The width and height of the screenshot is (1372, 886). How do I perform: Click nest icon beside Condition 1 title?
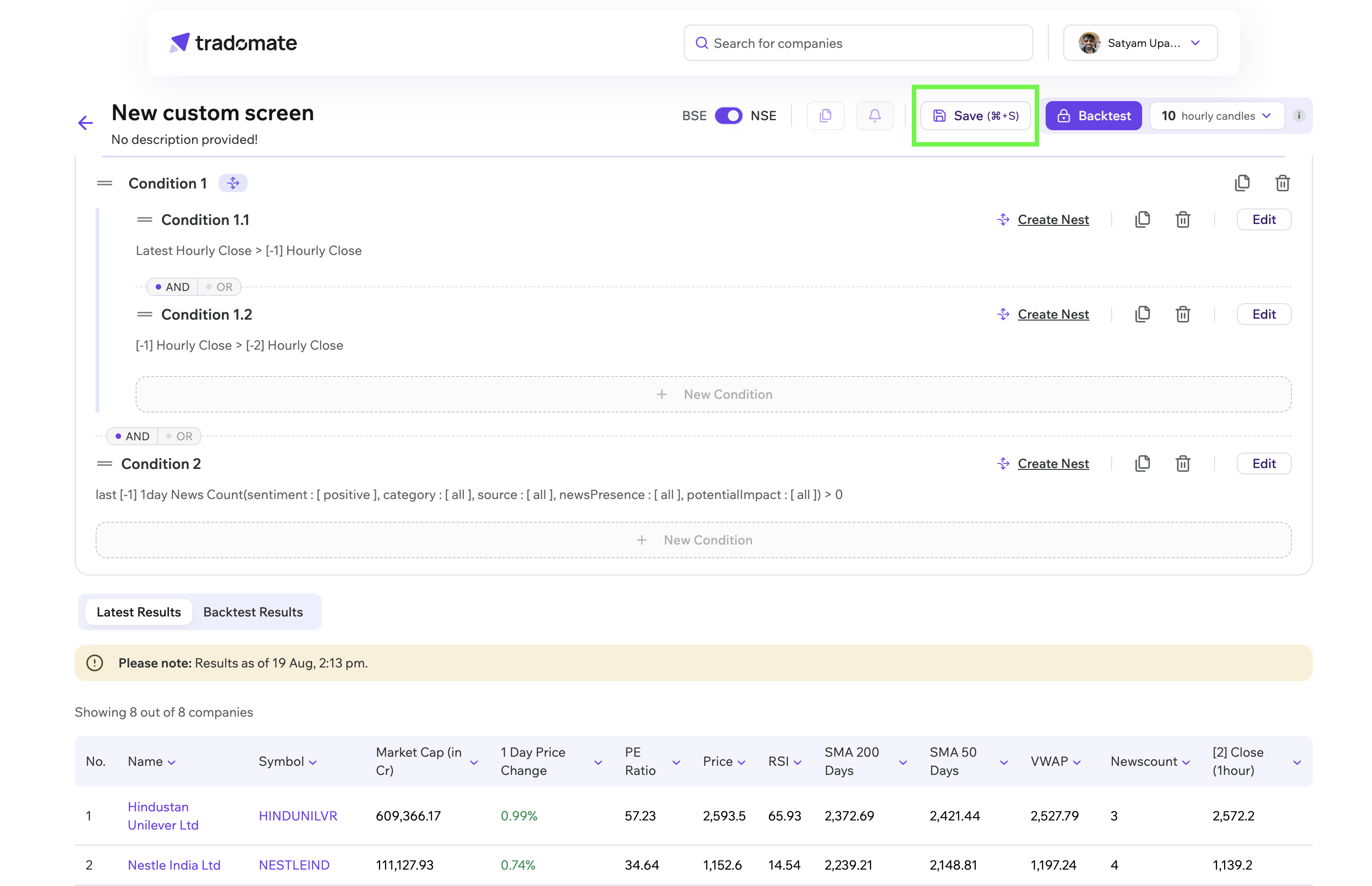point(233,183)
